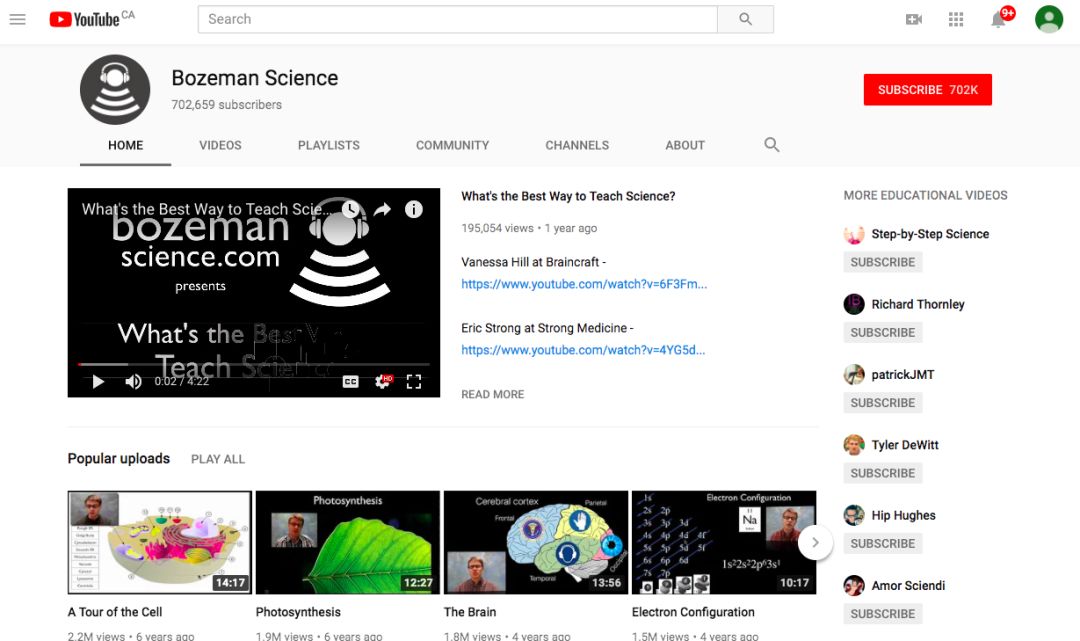
Task: Open the account avatar menu
Action: click(x=1049, y=19)
